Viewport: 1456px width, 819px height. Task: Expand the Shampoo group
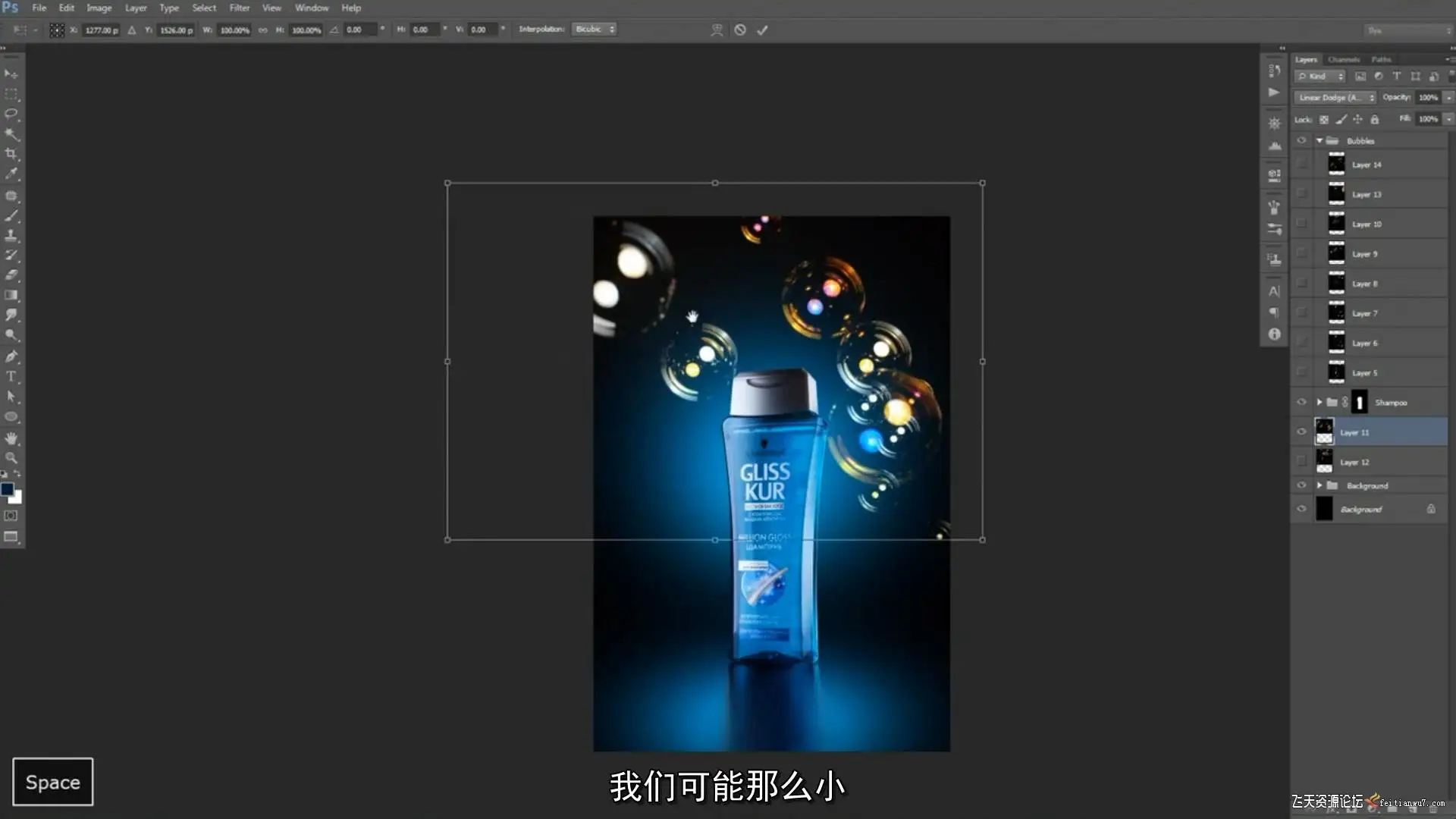[x=1319, y=402]
